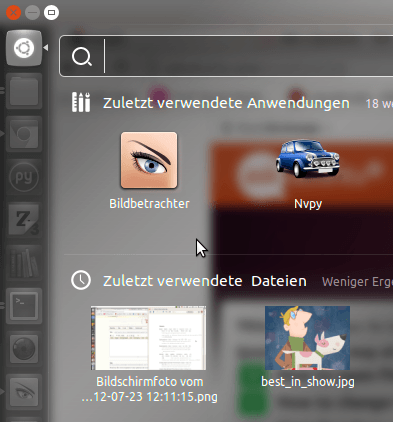
Task: Close the Dash with the orange close button
Action: [x=14, y=13]
